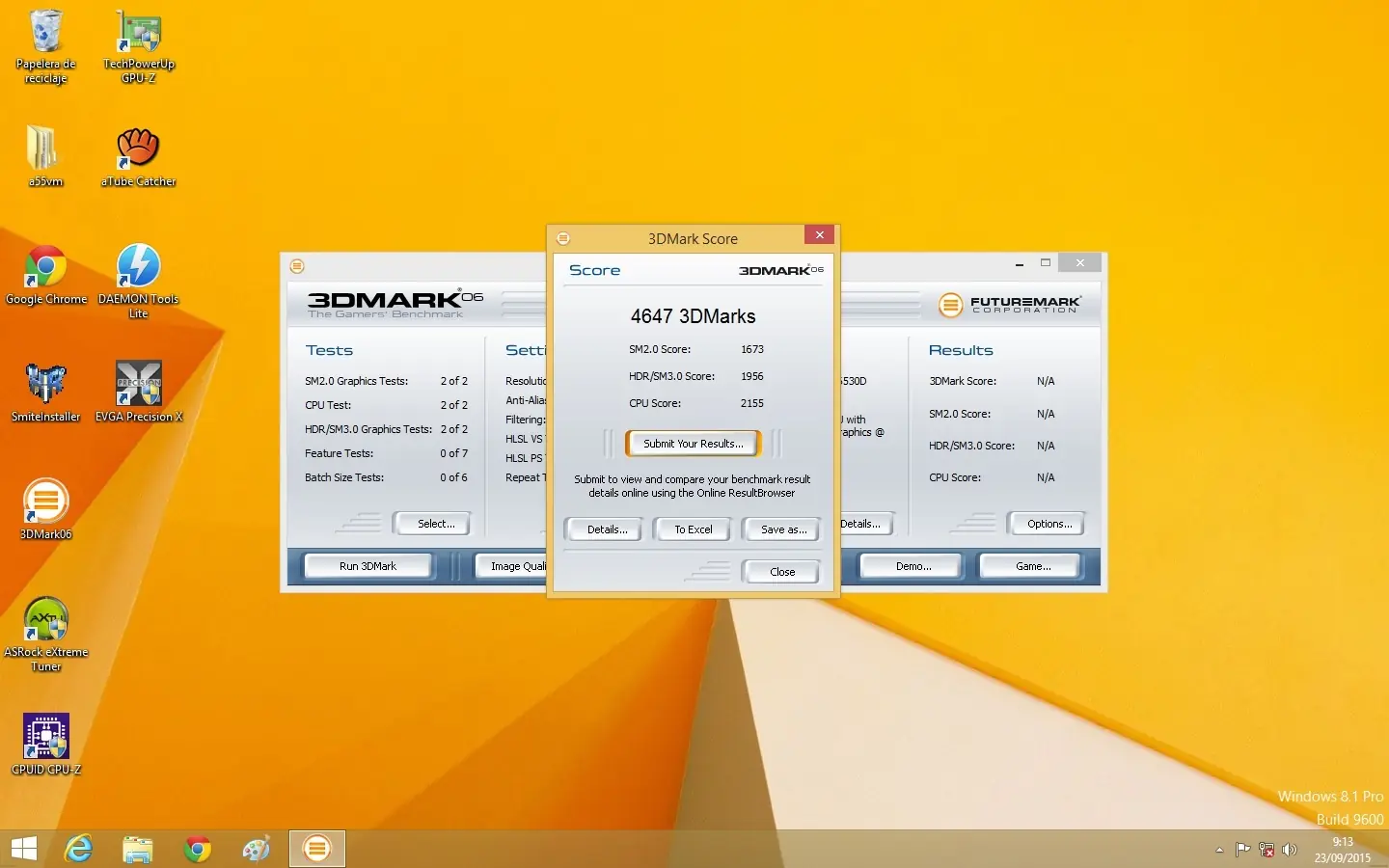
Task: Select the aTube Catcher desktop shortcut
Action: point(139,156)
